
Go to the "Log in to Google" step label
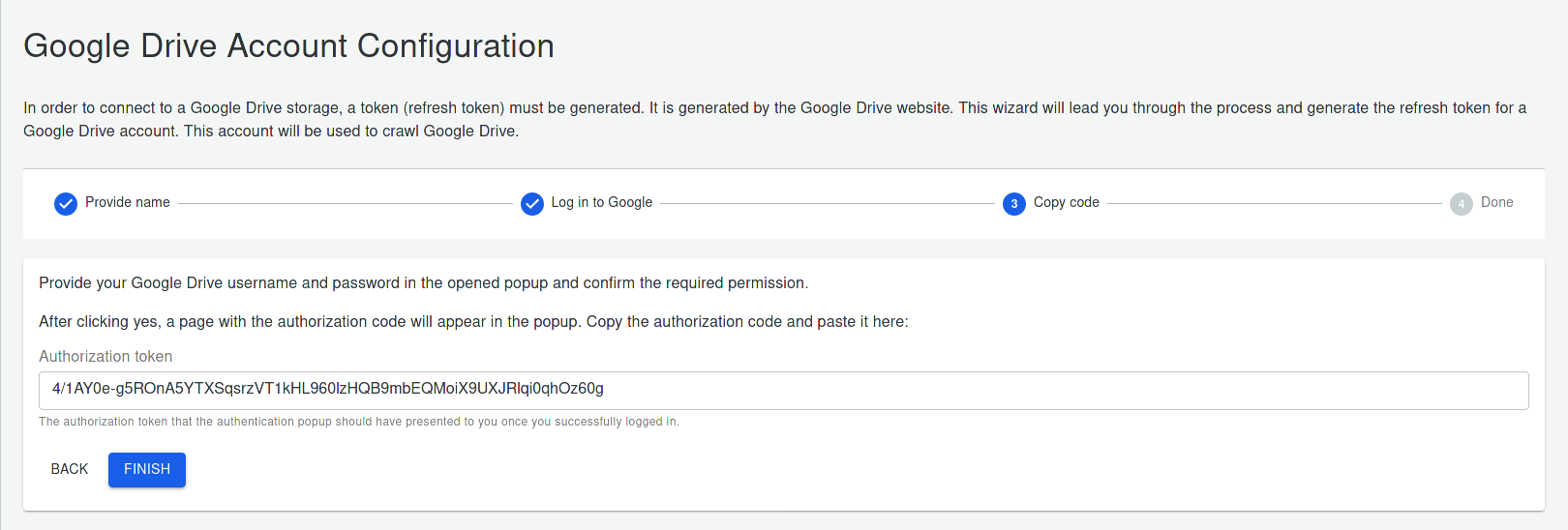coord(602,202)
